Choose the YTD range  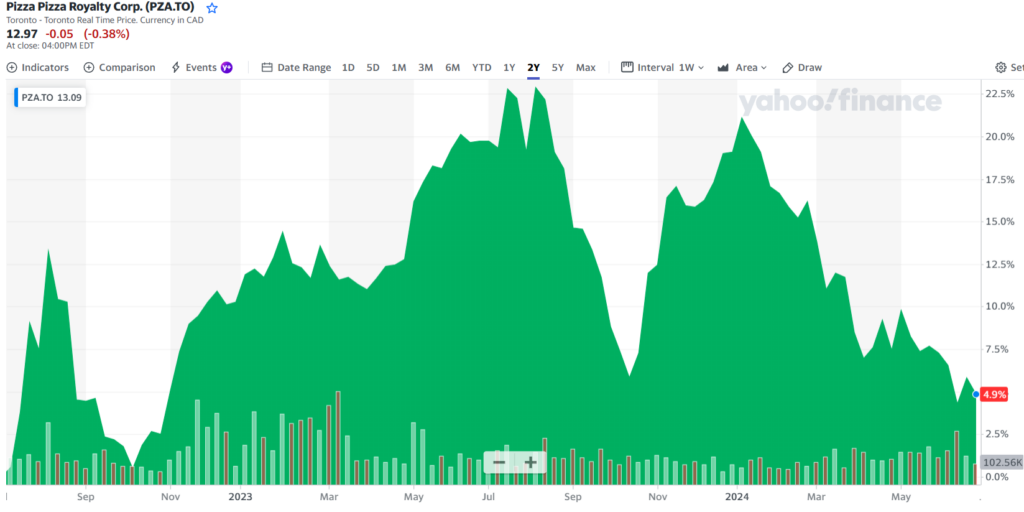click(x=482, y=67)
